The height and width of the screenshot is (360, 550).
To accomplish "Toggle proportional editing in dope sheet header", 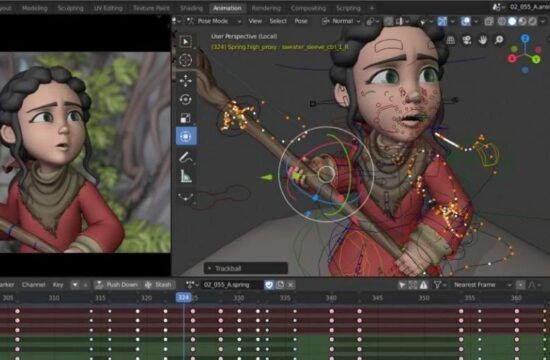I will (520, 285).
